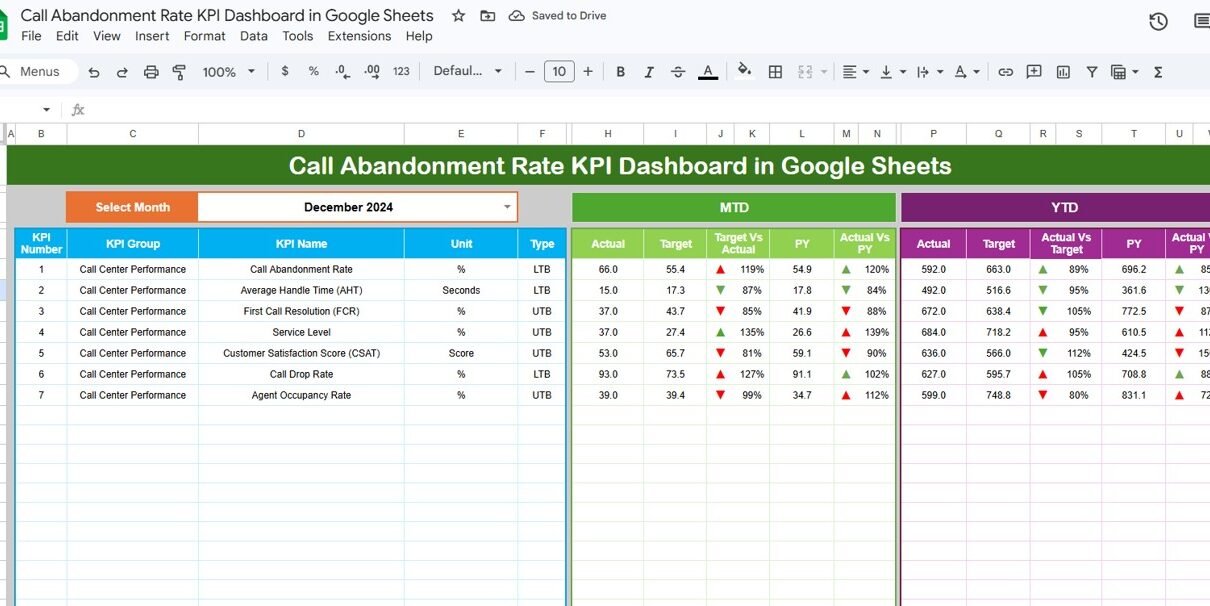1210x606 pixels.
Task: Open the Extensions menu
Action: (359, 36)
